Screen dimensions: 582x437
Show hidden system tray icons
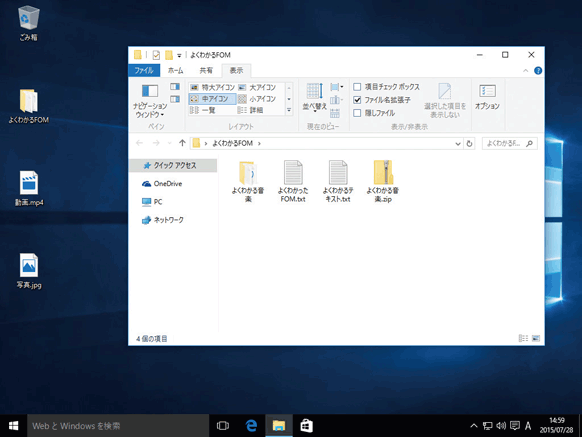474,426
